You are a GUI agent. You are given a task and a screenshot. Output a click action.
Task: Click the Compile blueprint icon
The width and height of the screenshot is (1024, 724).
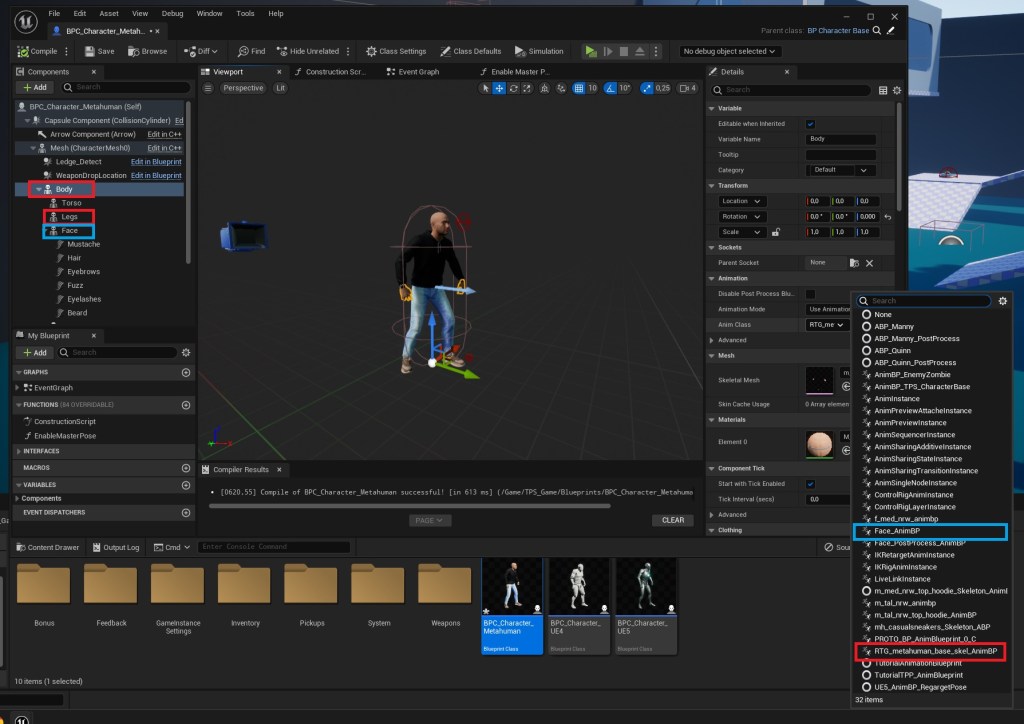[22, 51]
